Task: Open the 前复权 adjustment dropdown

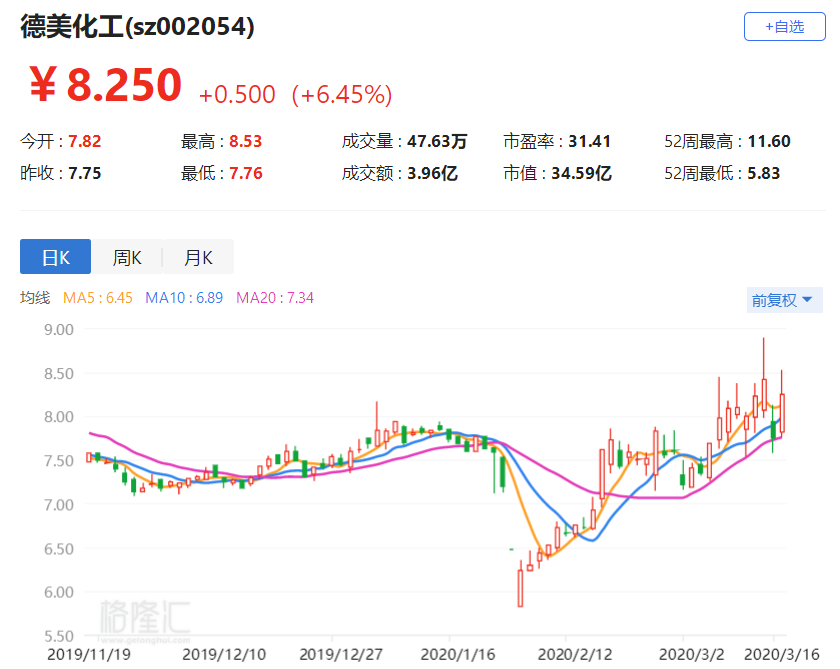Action: pos(784,300)
